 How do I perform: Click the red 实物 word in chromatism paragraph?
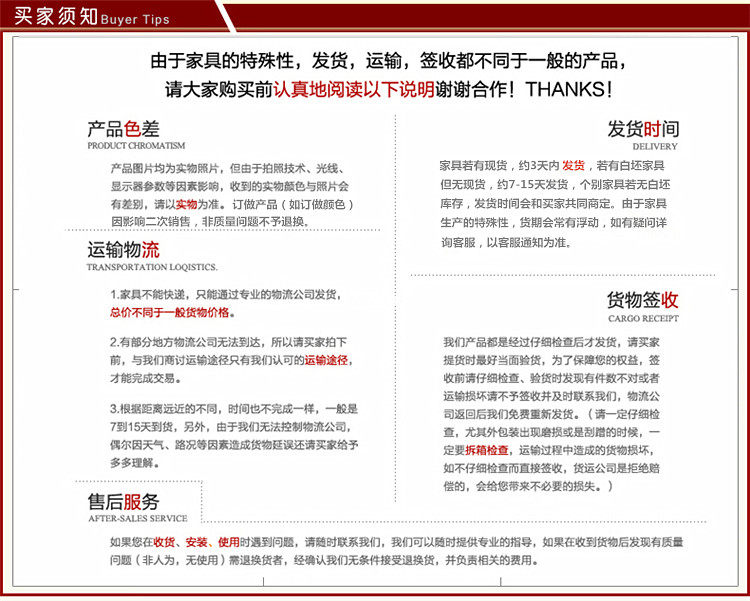point(187,204)
